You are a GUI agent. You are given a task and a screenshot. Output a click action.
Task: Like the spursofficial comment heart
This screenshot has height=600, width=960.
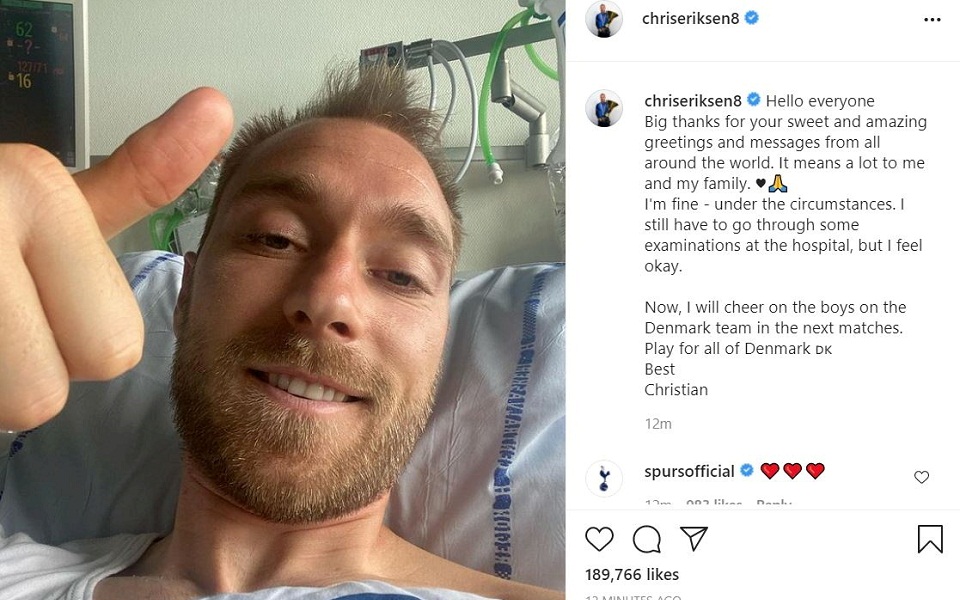[921, 477]
